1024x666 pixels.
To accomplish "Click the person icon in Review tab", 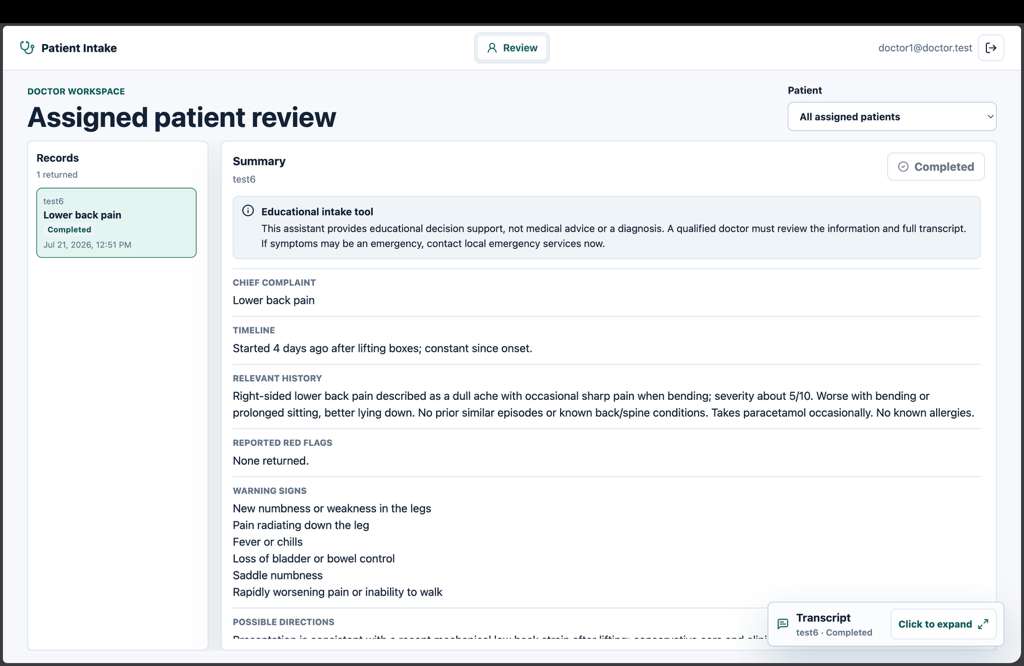I will [492, 48].
